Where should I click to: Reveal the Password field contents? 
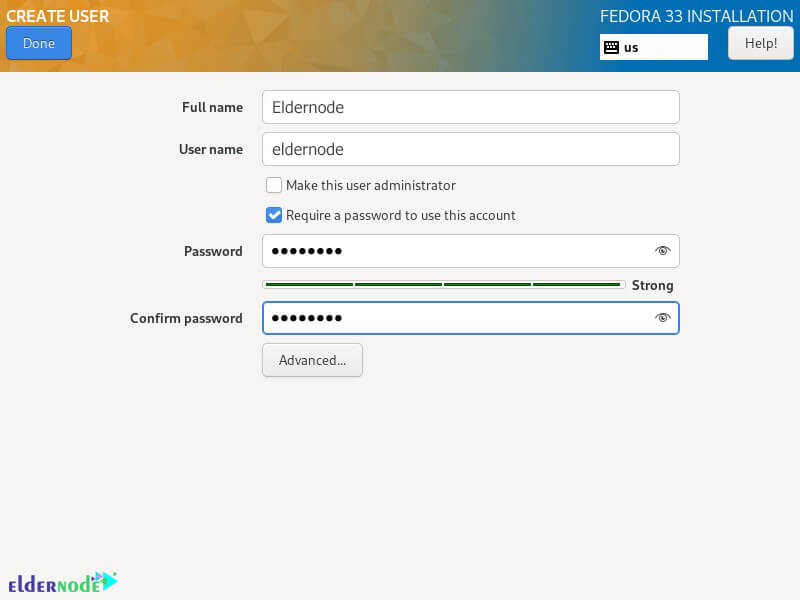[662, 251]
